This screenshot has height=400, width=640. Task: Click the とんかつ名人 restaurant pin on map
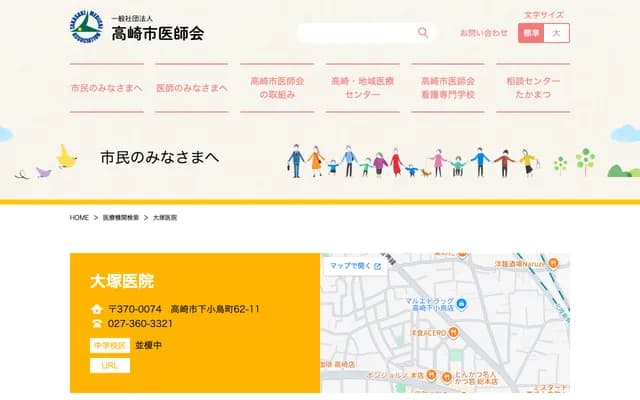(446, 375)
